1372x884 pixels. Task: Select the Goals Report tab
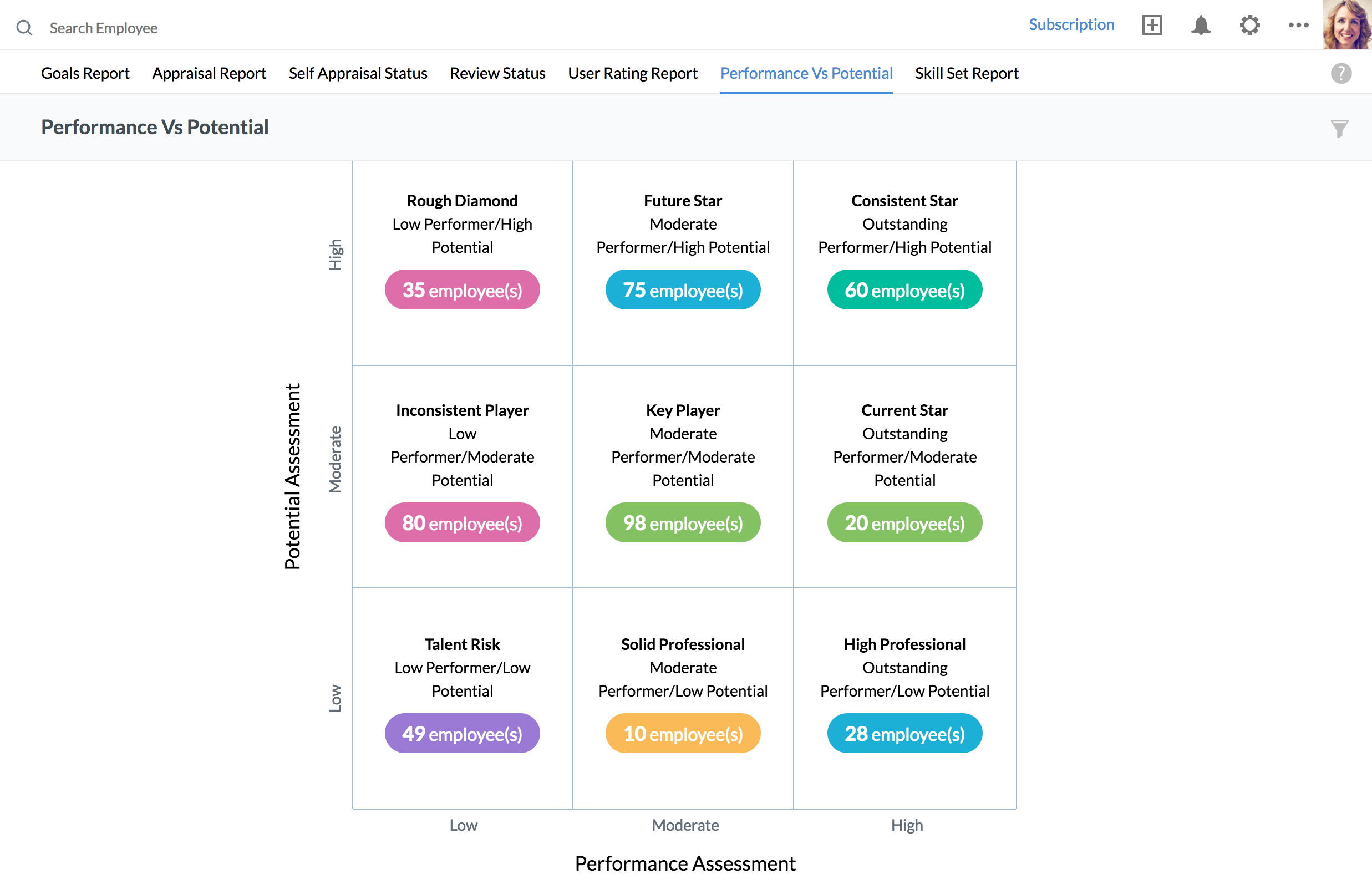[x=84, y=73]
